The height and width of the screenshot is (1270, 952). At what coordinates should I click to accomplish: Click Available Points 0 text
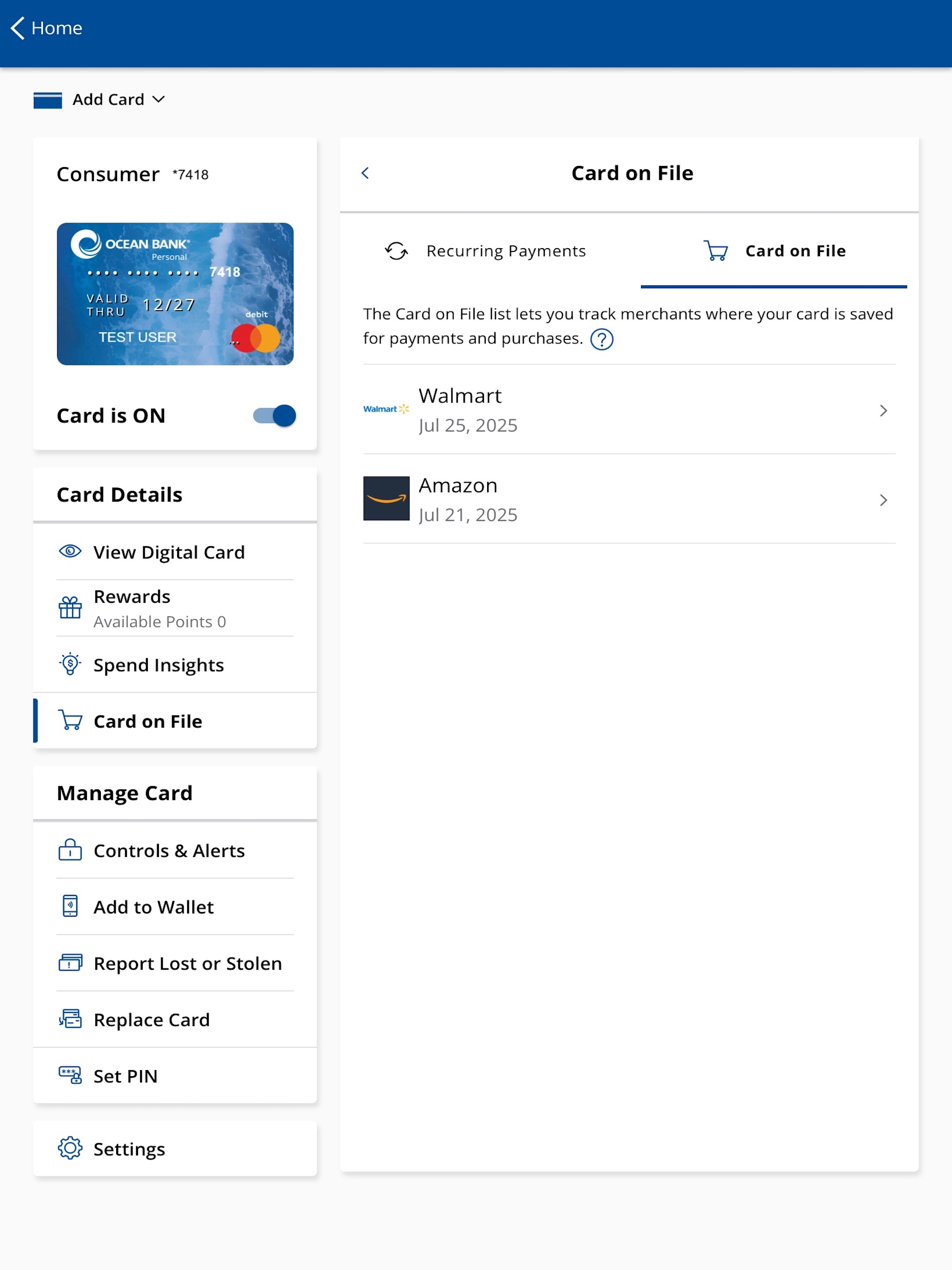click(x=159, y=622)
